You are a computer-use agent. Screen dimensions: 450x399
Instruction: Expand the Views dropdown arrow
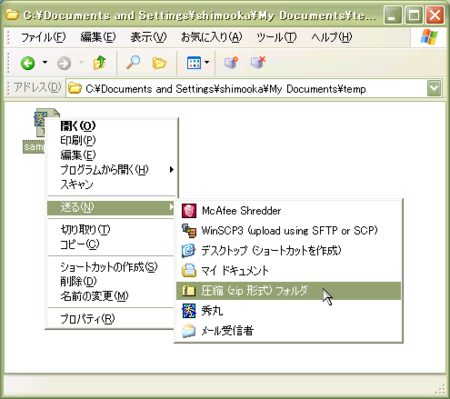click(207, 62)
